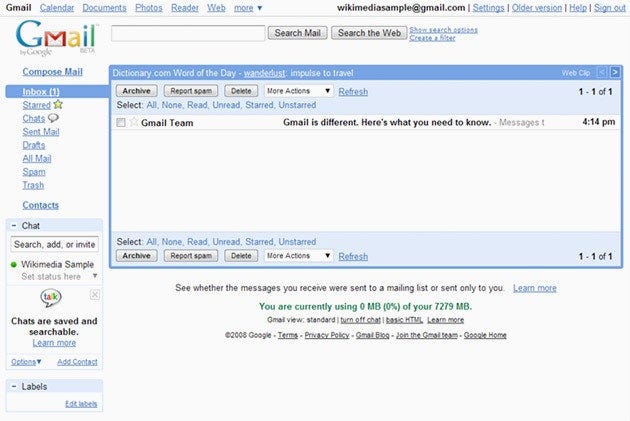Click Edit labels
Viewport: 630px width, 421px height.
click(x=81, y=404)
